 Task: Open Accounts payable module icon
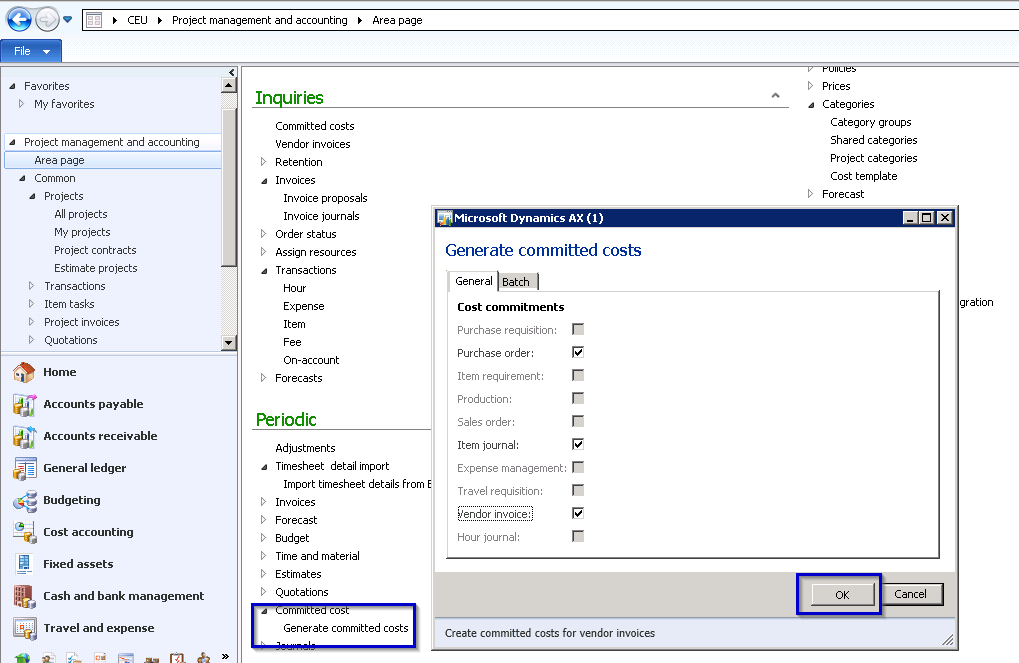click(x=24, y=404)
